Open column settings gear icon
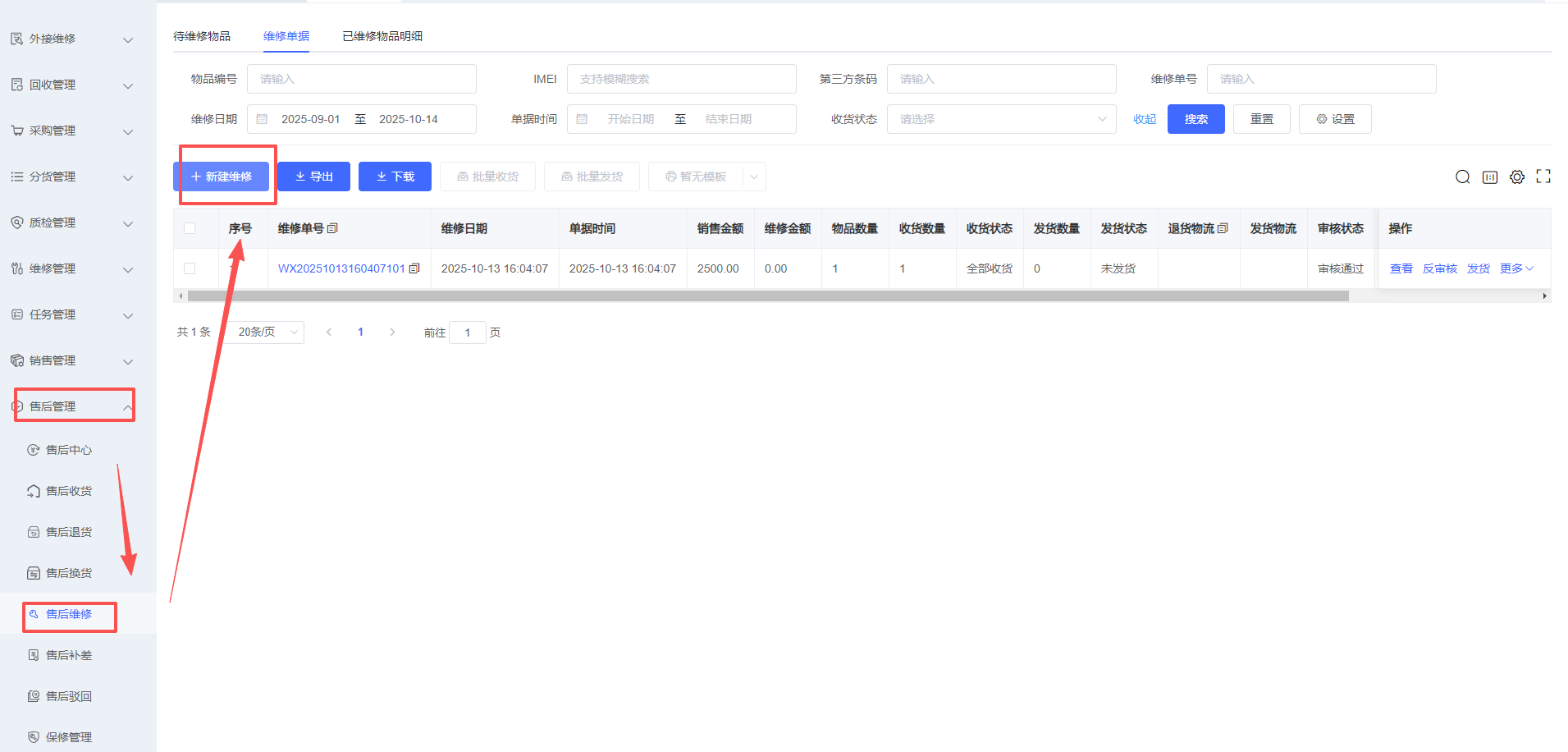This screenshot has width=1568, height=752. pos(1517,177)
